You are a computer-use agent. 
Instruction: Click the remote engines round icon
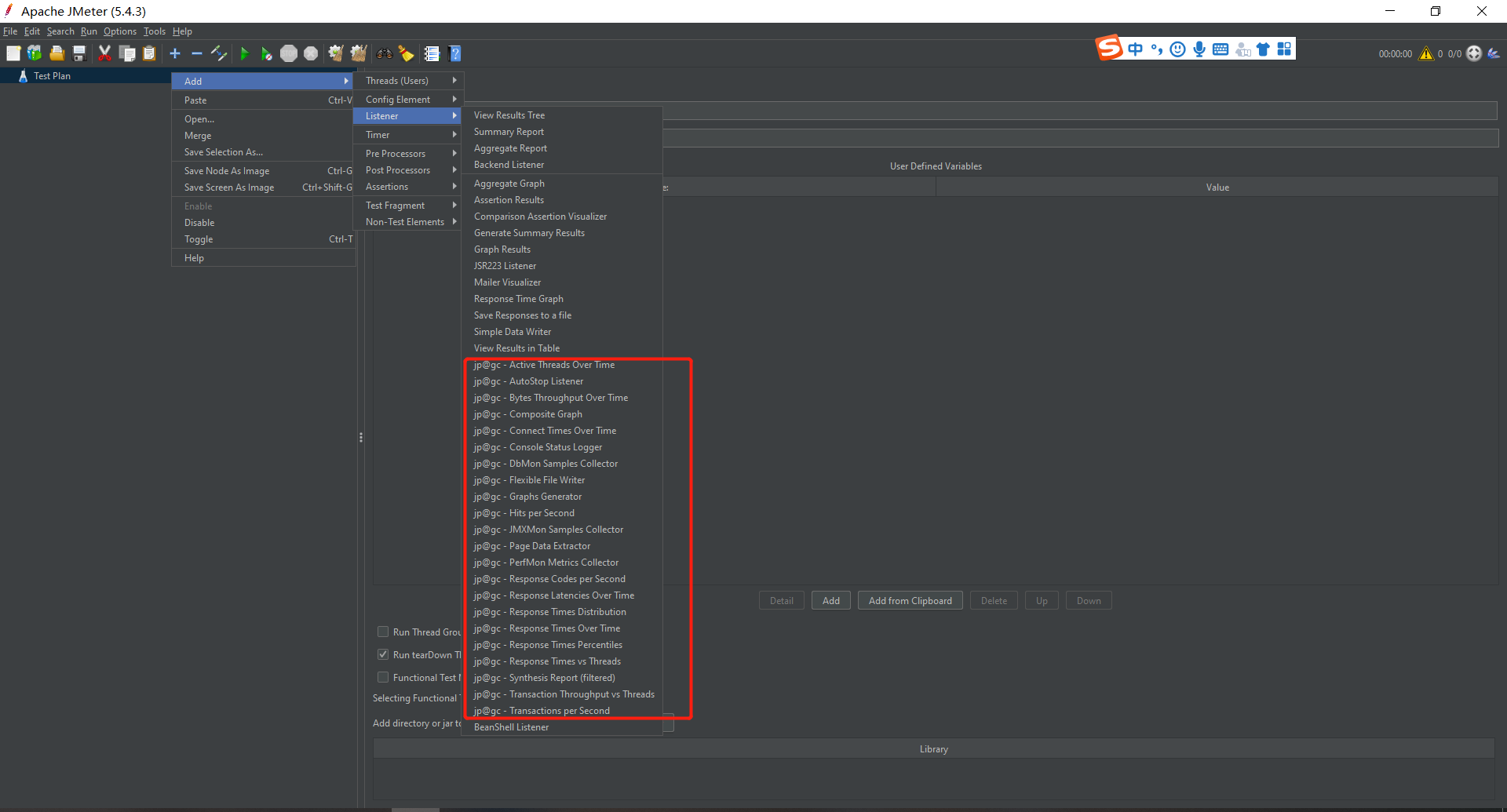click(x=1474, y=53)
